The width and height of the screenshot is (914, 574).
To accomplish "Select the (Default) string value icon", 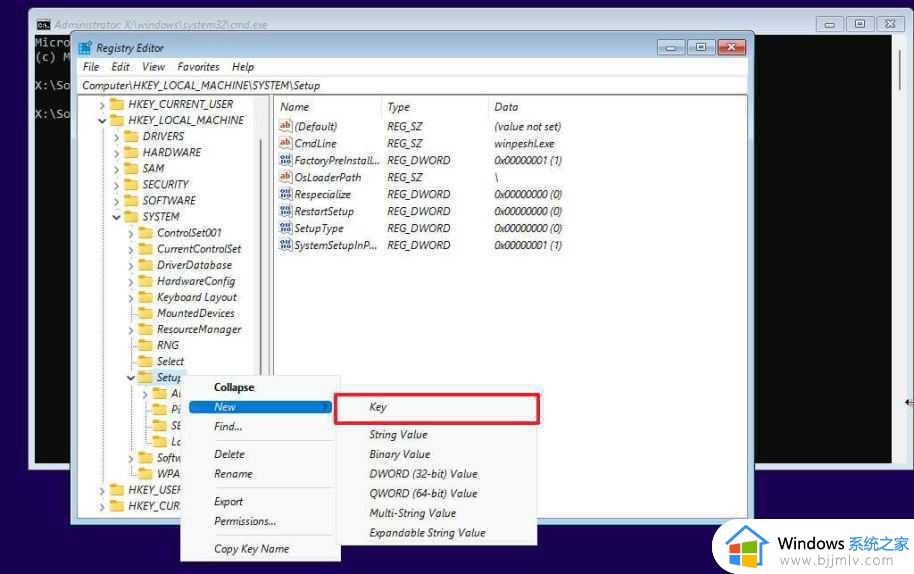I will click(x=286, y=126).
